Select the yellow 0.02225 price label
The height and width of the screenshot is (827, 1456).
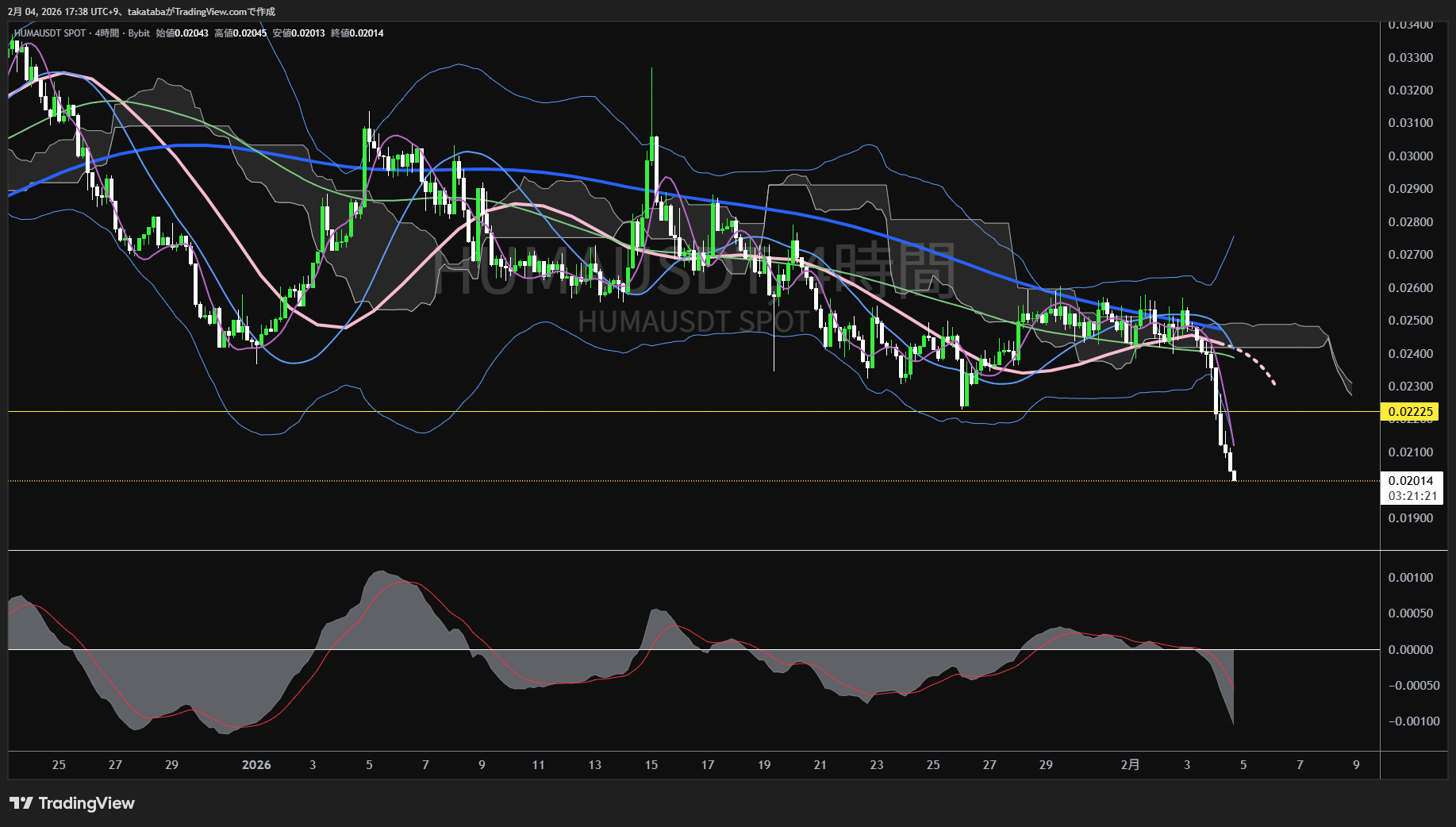tap(1410, 411)
